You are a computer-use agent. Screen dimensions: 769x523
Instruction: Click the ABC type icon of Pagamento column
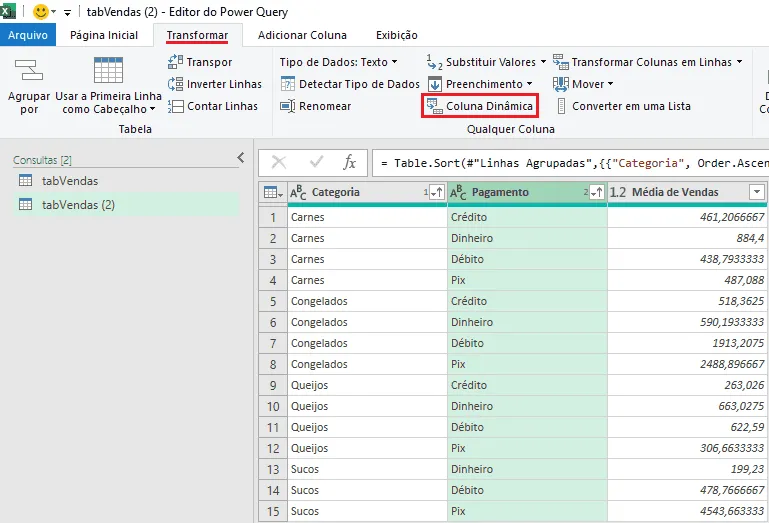coord(458,192)
